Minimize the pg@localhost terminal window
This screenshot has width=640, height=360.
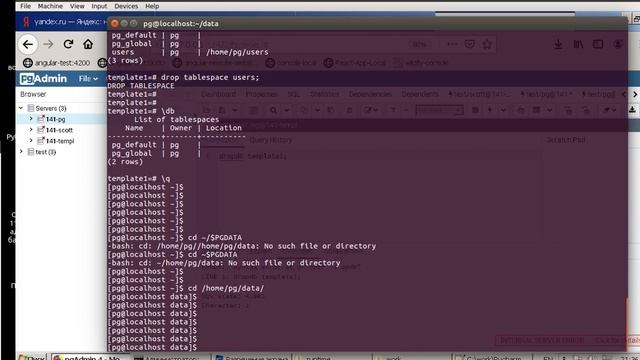[x=124, y=24]
